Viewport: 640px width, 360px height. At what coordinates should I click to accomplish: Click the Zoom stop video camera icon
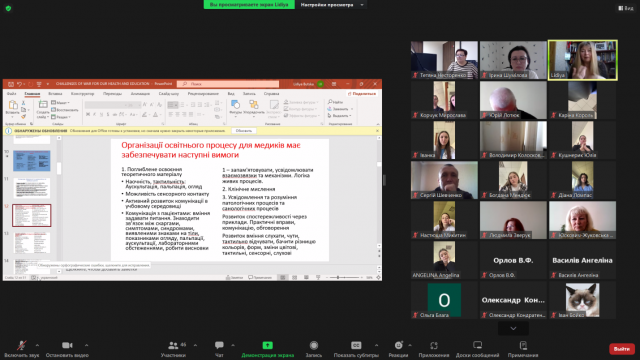pos(67,345)
